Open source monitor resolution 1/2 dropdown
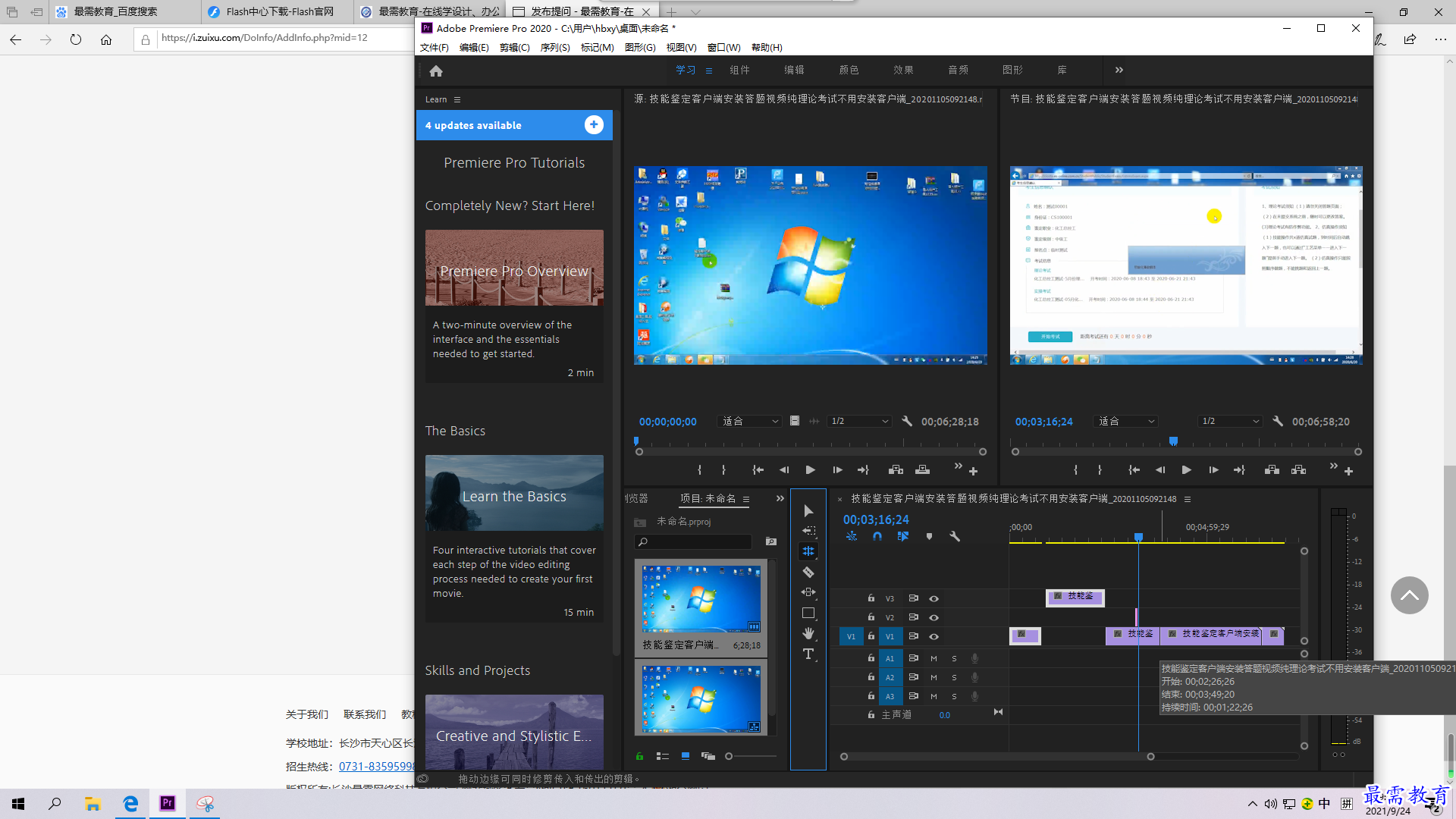The image size is (1456, 819). pos(859,421)
